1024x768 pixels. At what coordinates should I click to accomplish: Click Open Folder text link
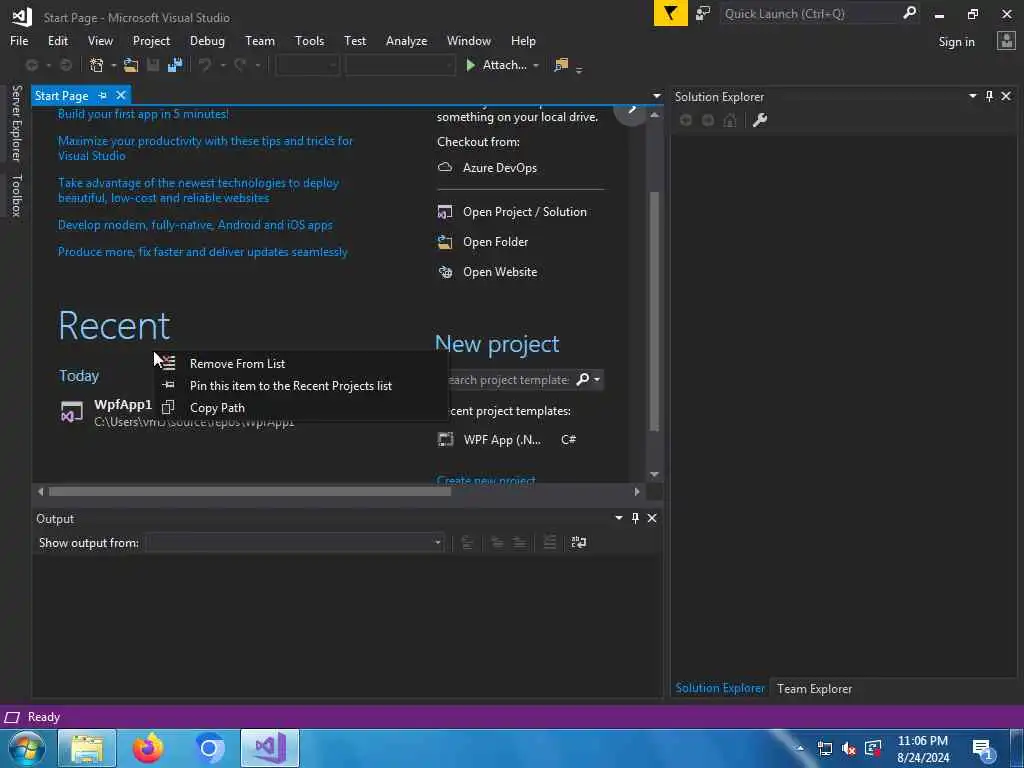pos(495,242)
